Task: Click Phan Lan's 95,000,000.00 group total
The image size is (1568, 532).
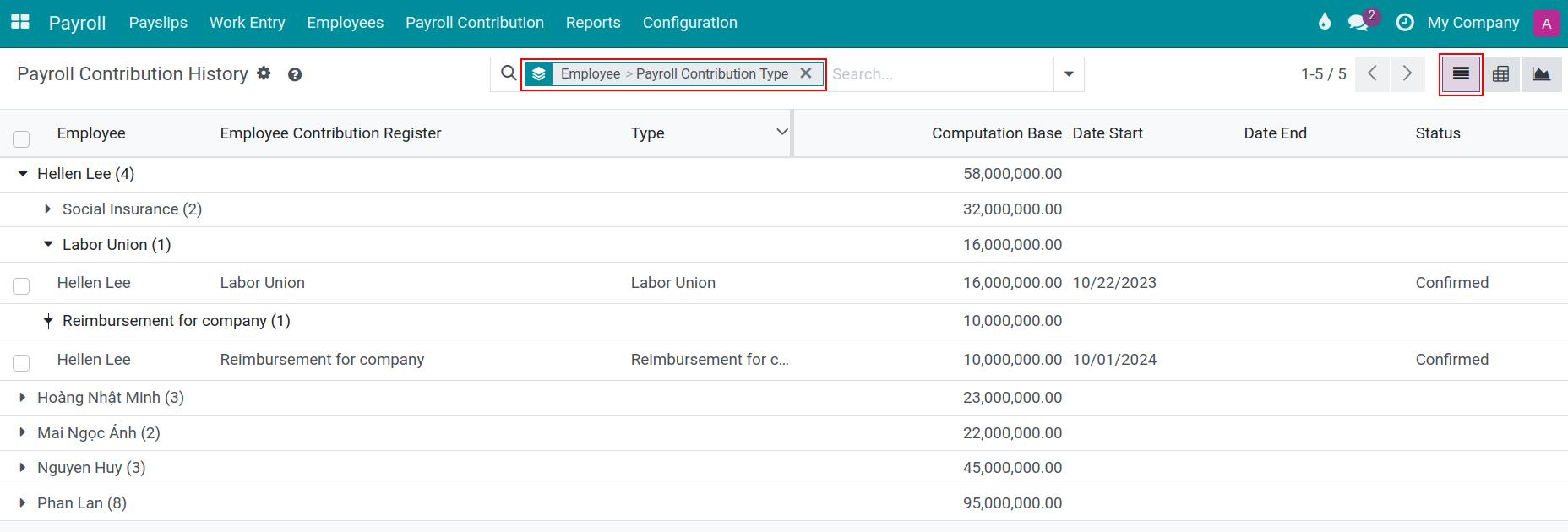Action: click(x=1012, y=503)
